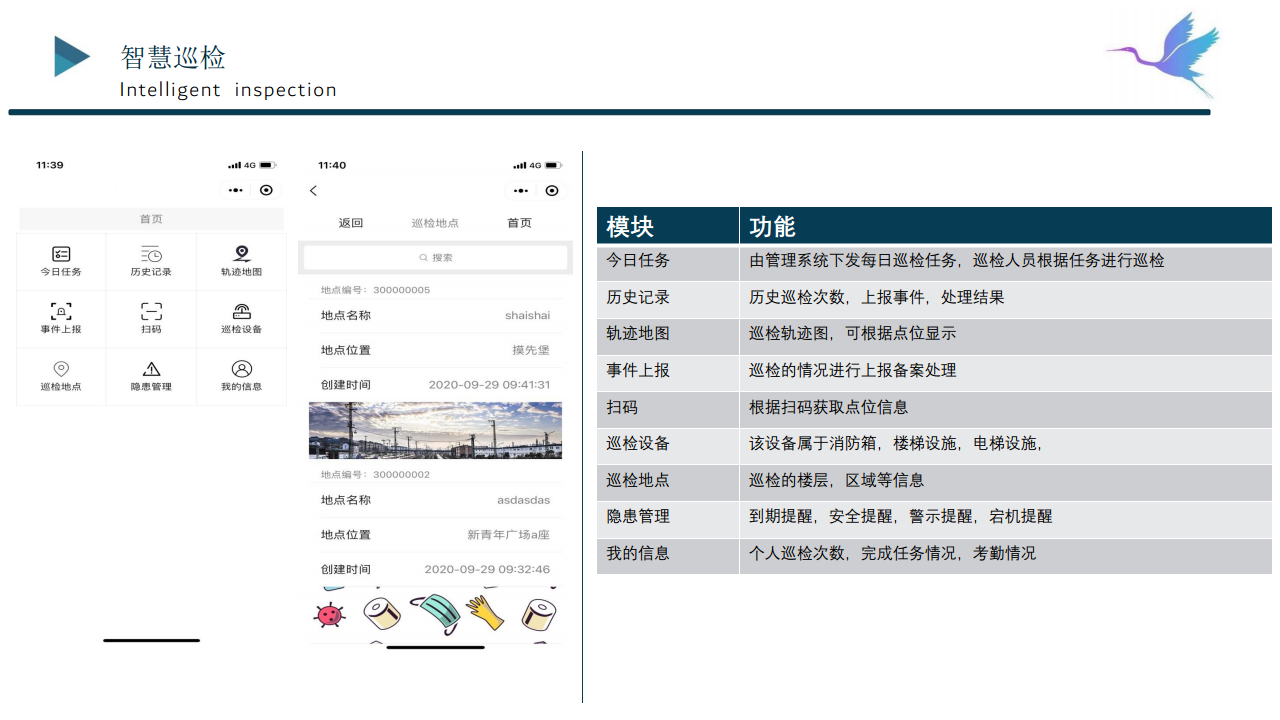Select the 首页 tab in second phone

520,223
